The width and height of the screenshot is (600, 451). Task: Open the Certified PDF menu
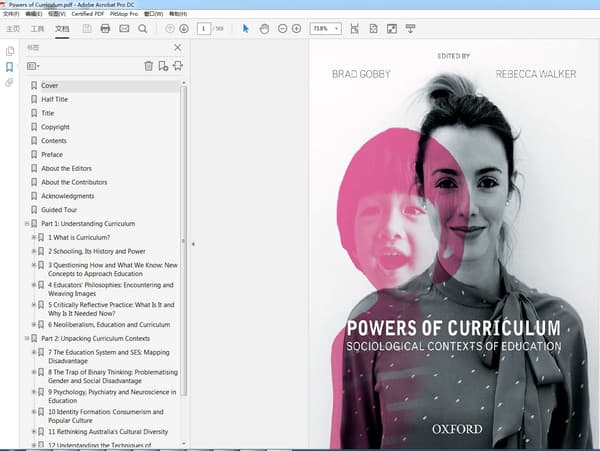(88, 14)
